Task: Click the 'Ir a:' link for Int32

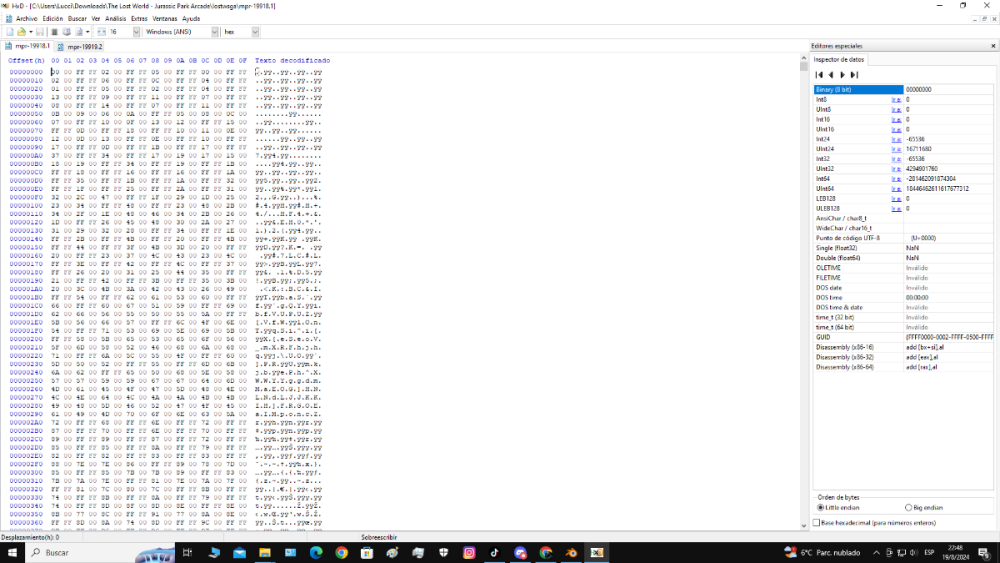Action: click(x=896, y=159)
